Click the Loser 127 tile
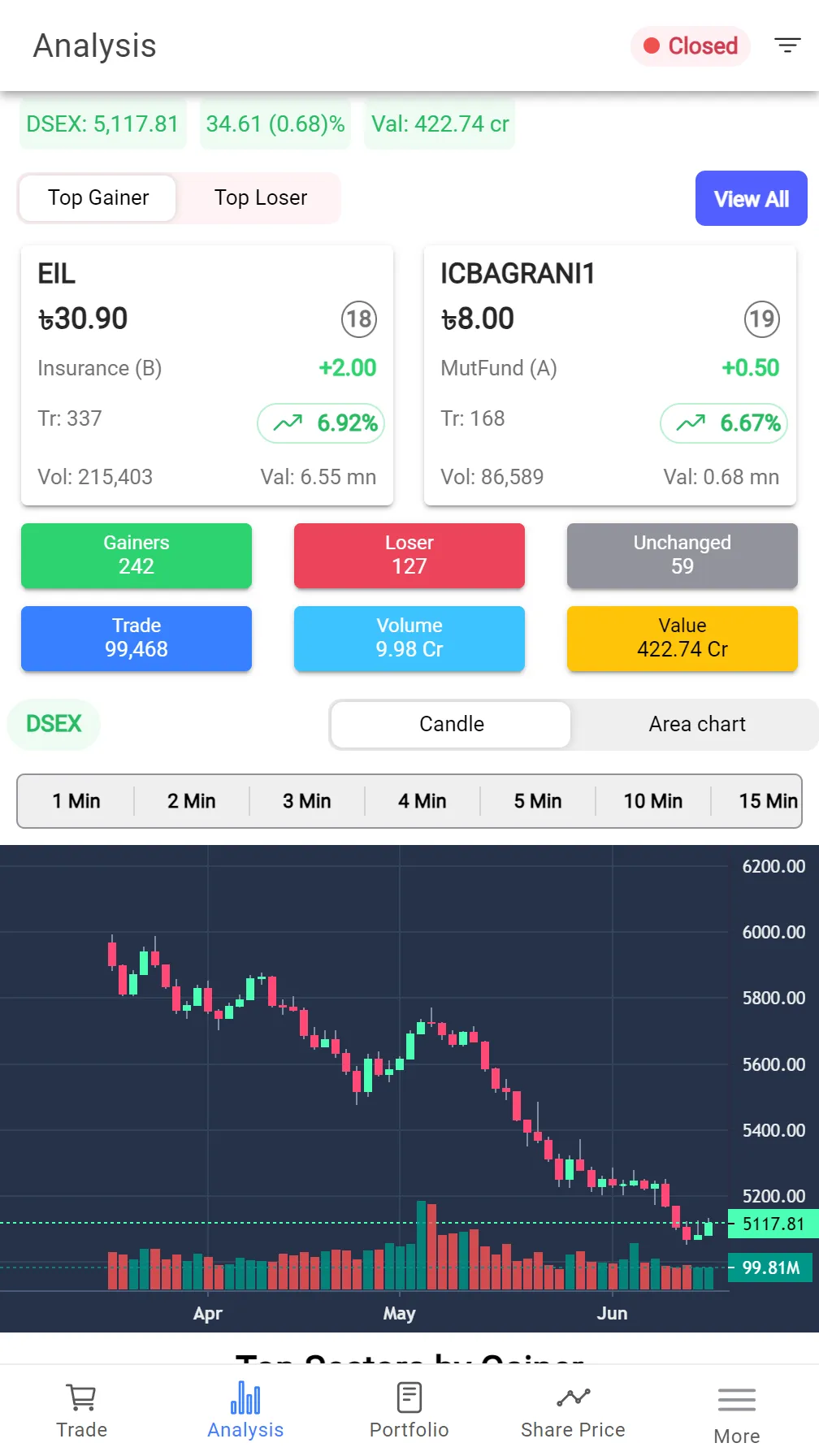819x1456 pixels. pos(409,555)
